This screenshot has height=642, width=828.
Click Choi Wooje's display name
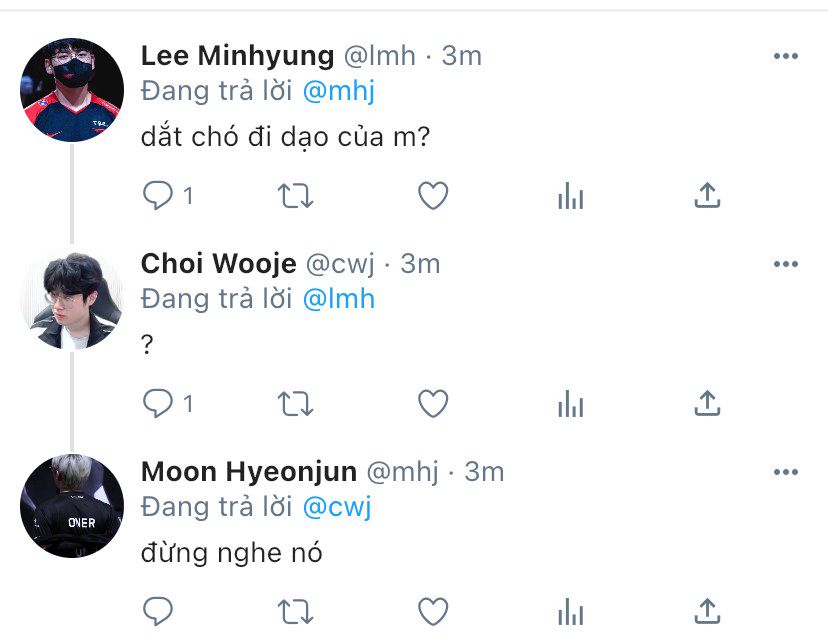point(218,264)
